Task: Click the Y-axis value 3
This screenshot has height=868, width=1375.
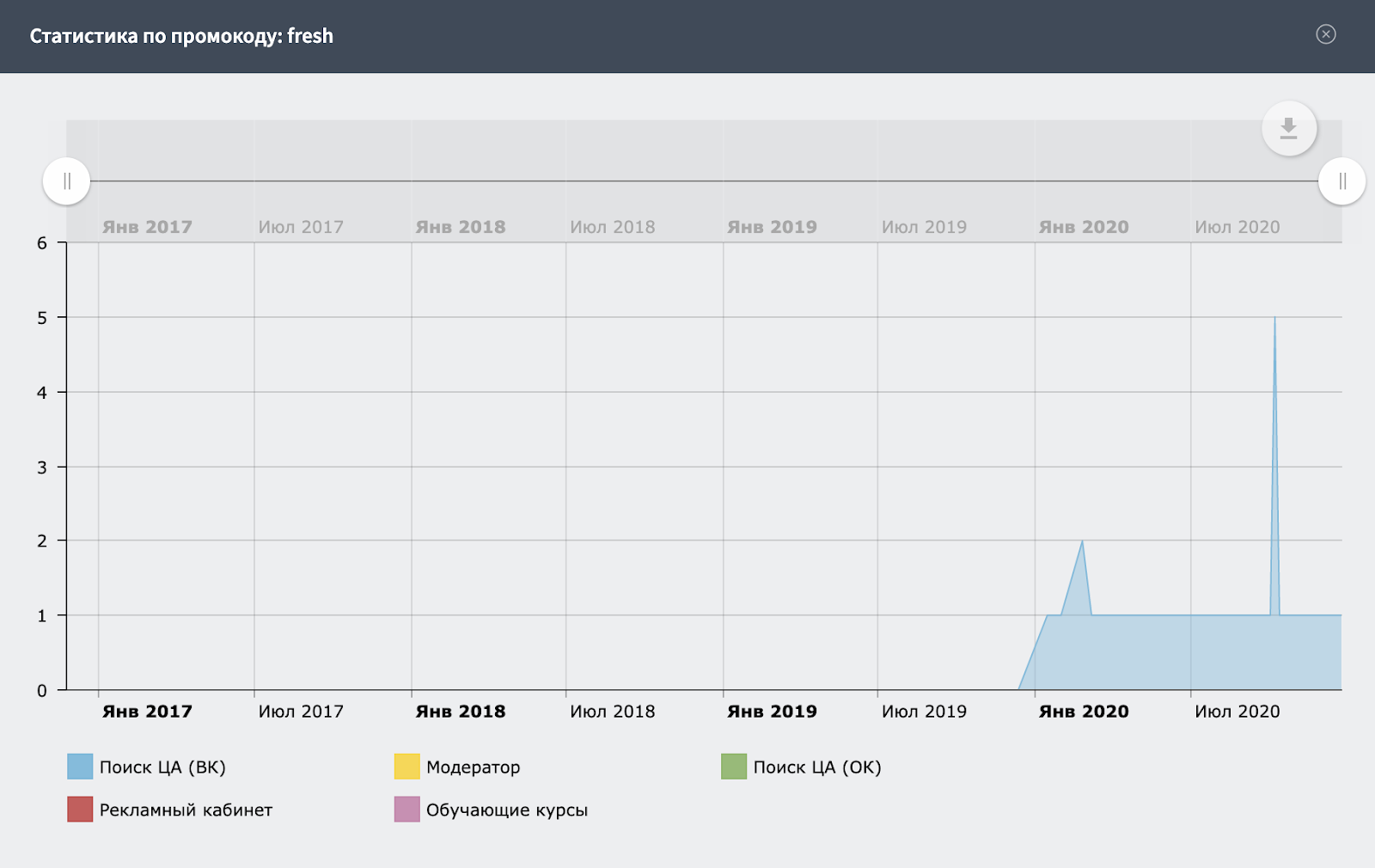Action: click(x=42, y=468)
